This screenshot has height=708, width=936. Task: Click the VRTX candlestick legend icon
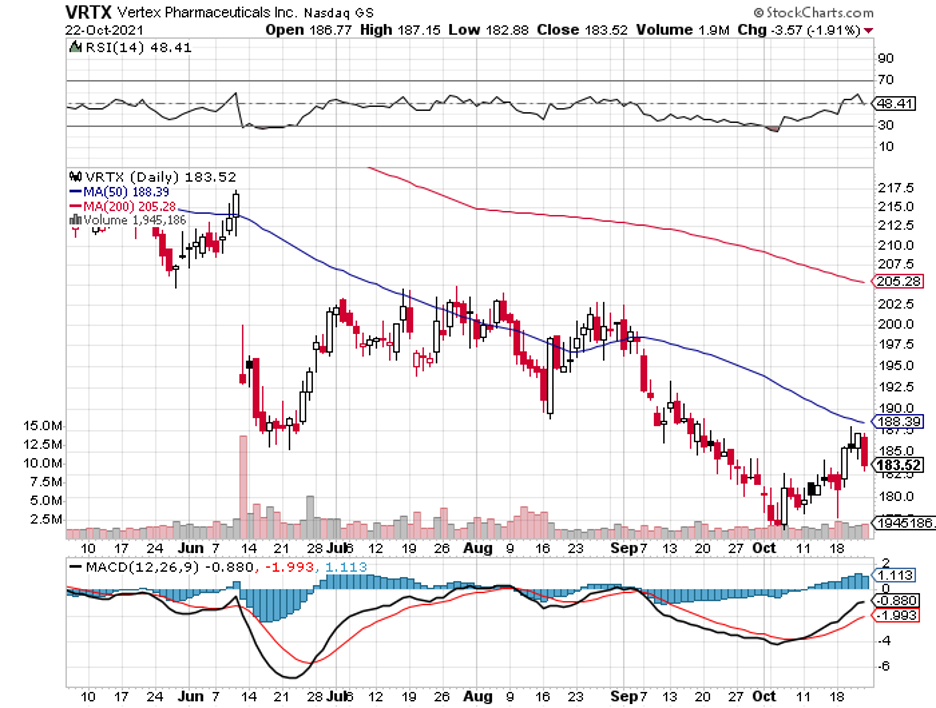pos(76,177)
